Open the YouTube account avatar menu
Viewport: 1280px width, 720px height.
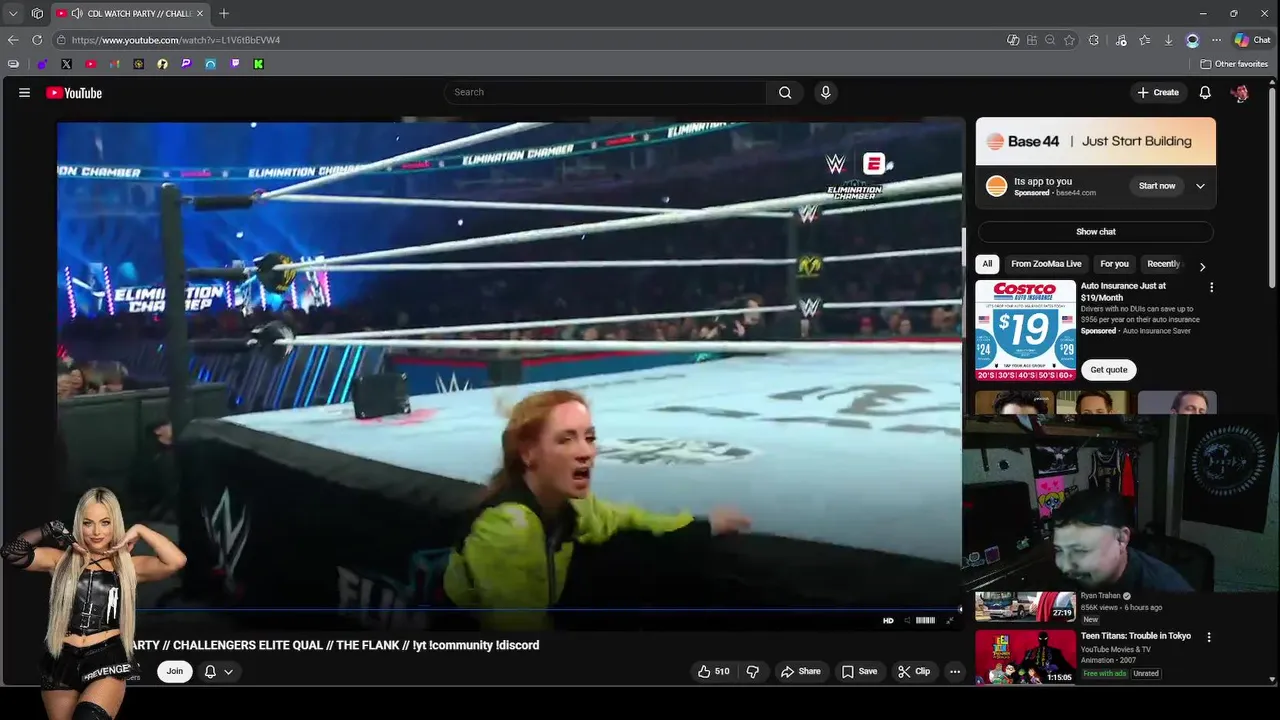(1240, 93)
